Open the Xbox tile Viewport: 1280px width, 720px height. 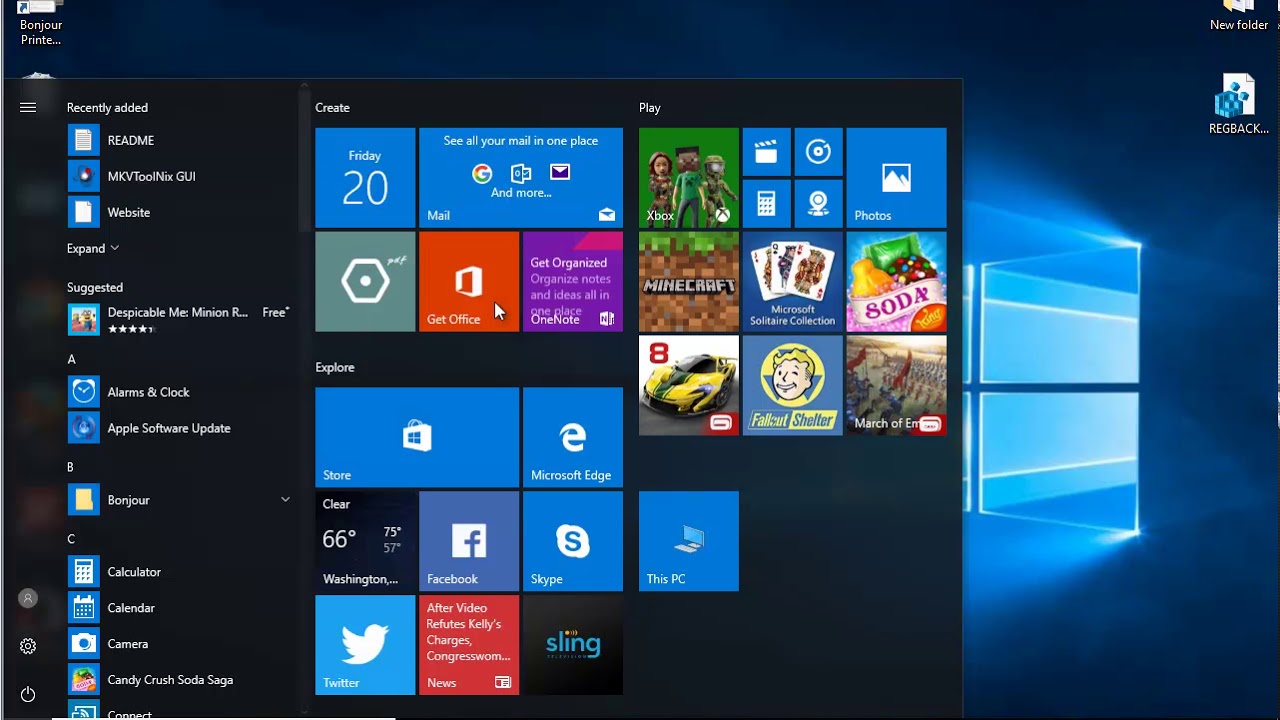(x=689, y=178)
